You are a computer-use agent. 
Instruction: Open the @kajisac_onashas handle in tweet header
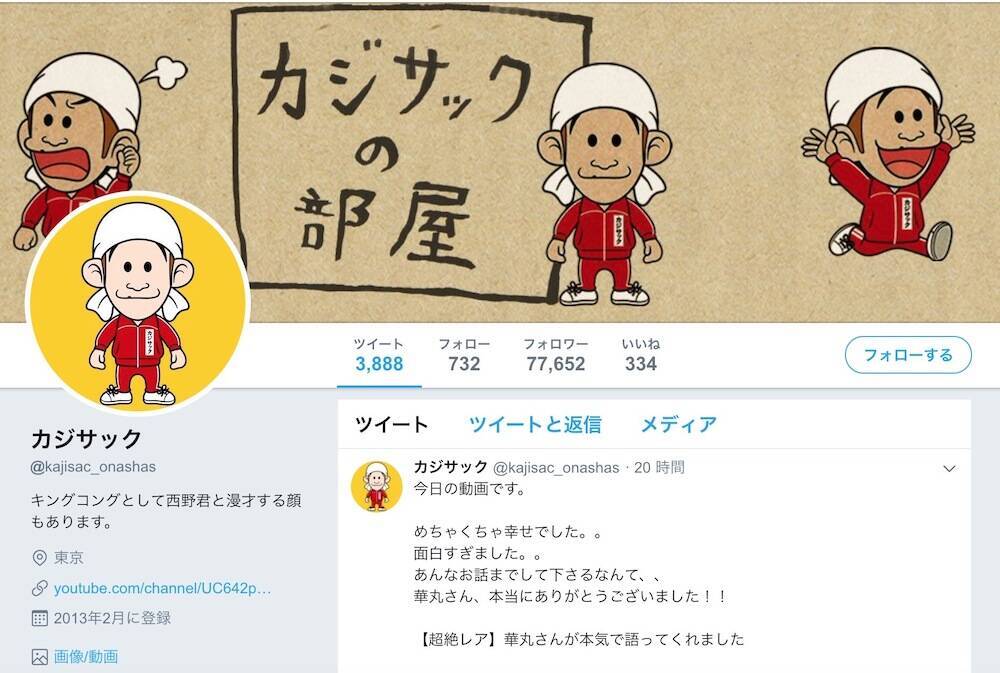coord(556,468)
